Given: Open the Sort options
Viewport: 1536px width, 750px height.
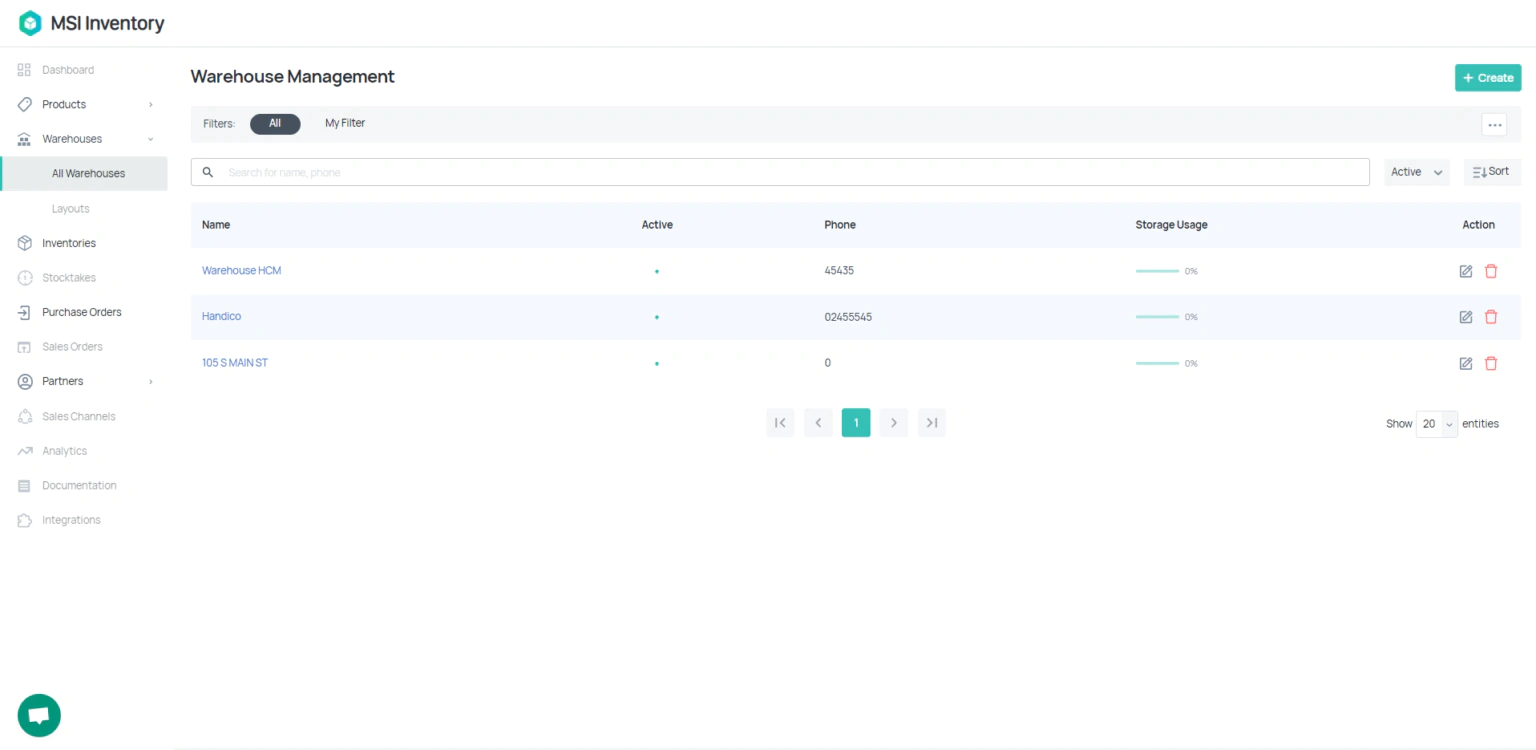Looking at the screenshot, I should (x=1492, y=172).
